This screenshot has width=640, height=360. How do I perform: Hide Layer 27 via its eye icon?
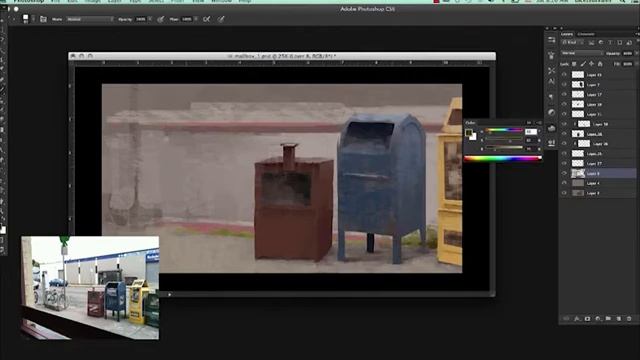tap(564, 163)
